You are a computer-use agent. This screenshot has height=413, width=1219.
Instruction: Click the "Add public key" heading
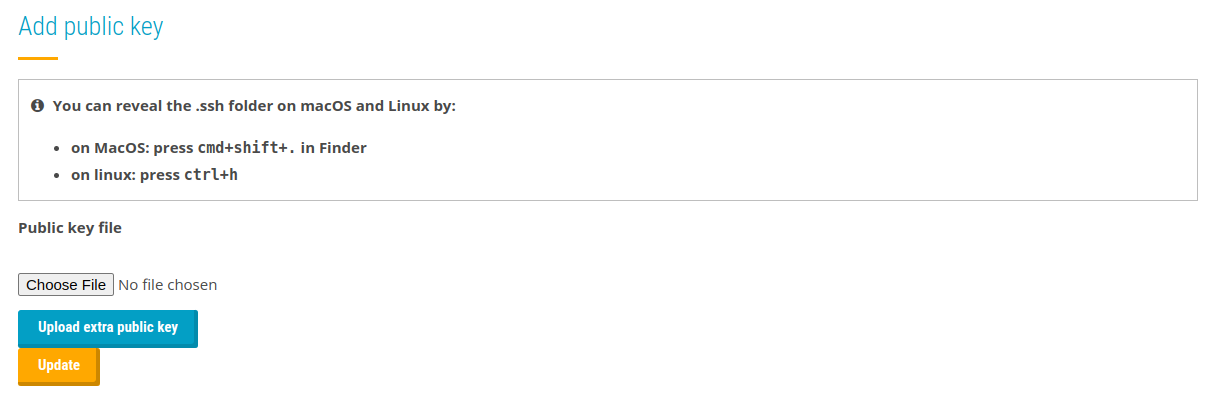tap(91, 27)
